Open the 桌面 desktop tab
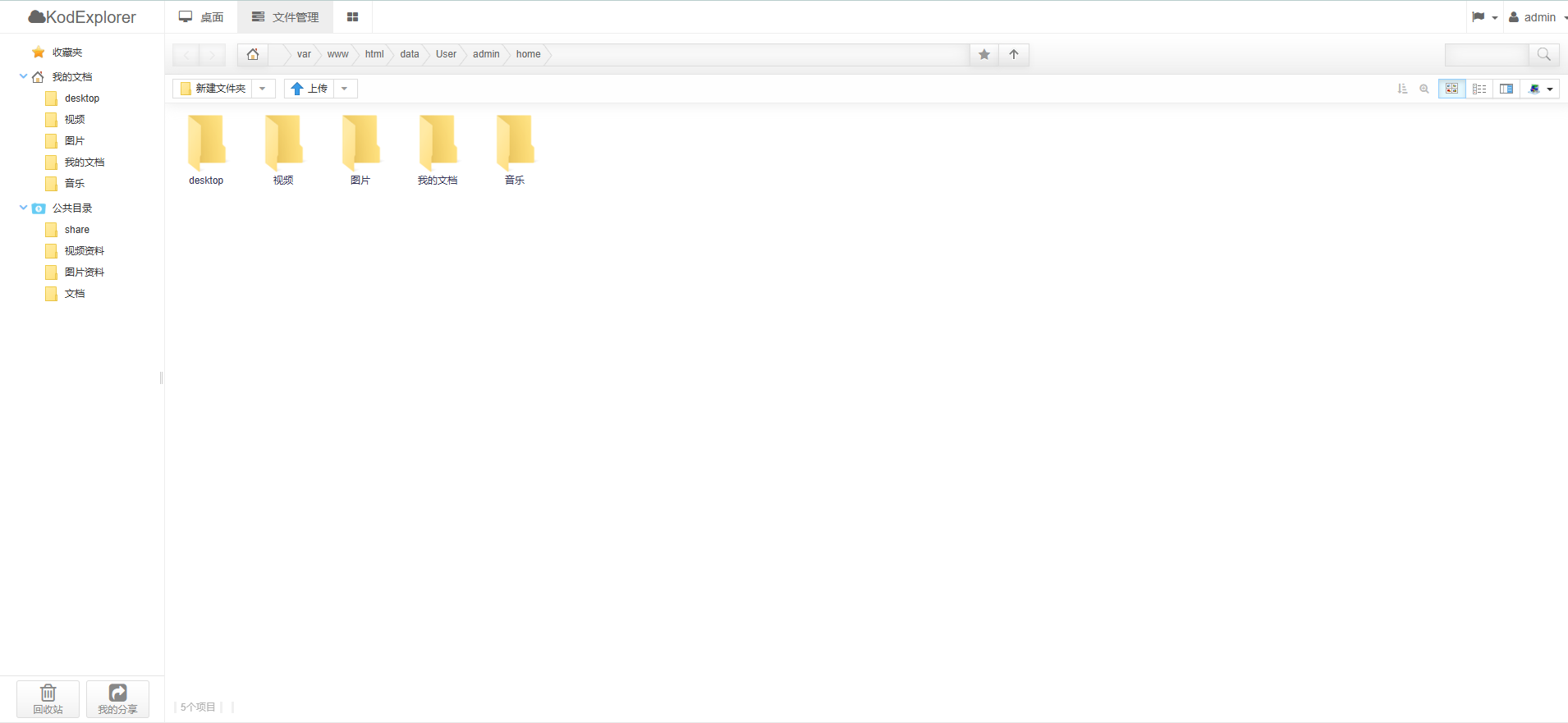The width and height of the screenshot is (1568, 723). (201, 17)
